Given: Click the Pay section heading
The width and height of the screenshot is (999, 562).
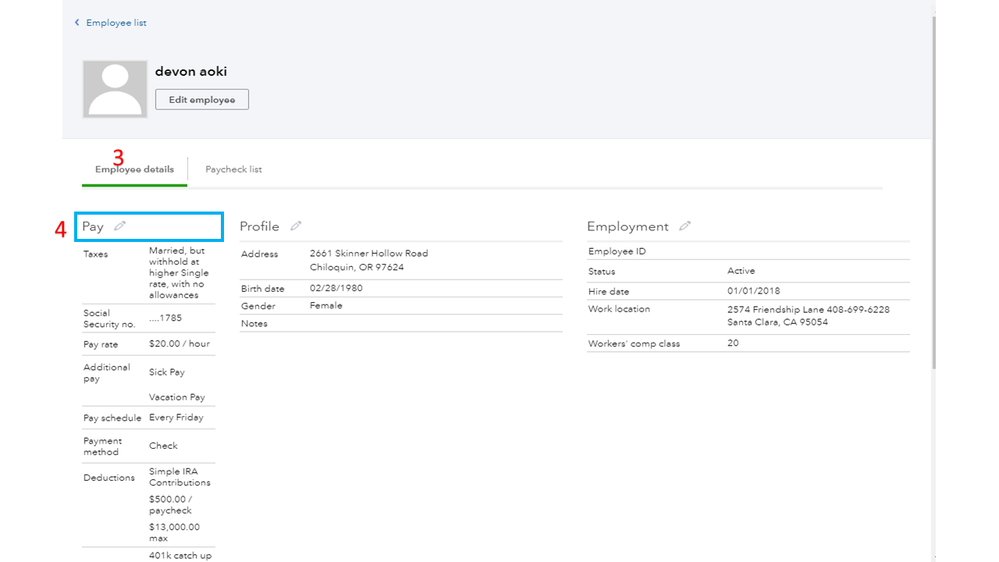Looking at the screenshot, I should (x=93, y=227).
